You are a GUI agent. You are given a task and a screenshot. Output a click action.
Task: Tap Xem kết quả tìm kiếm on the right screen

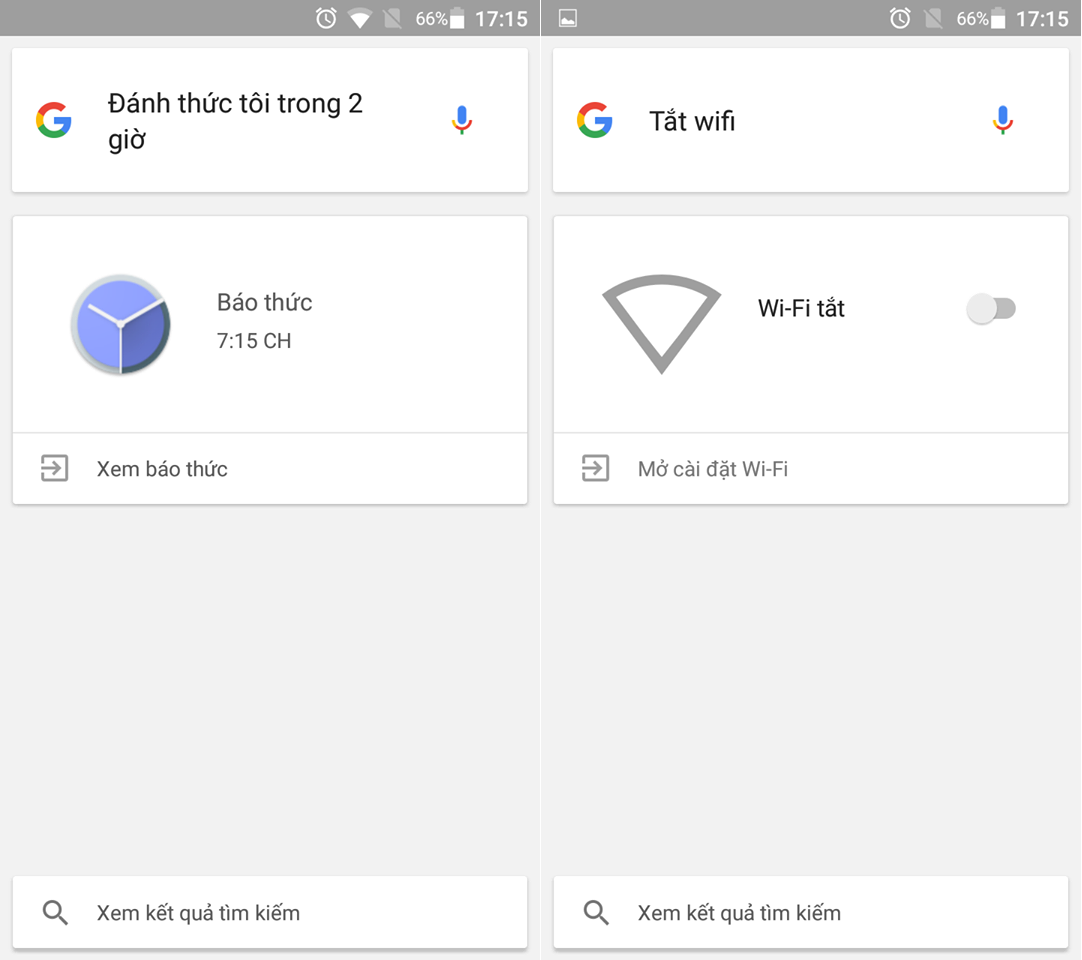click(740, 912)
